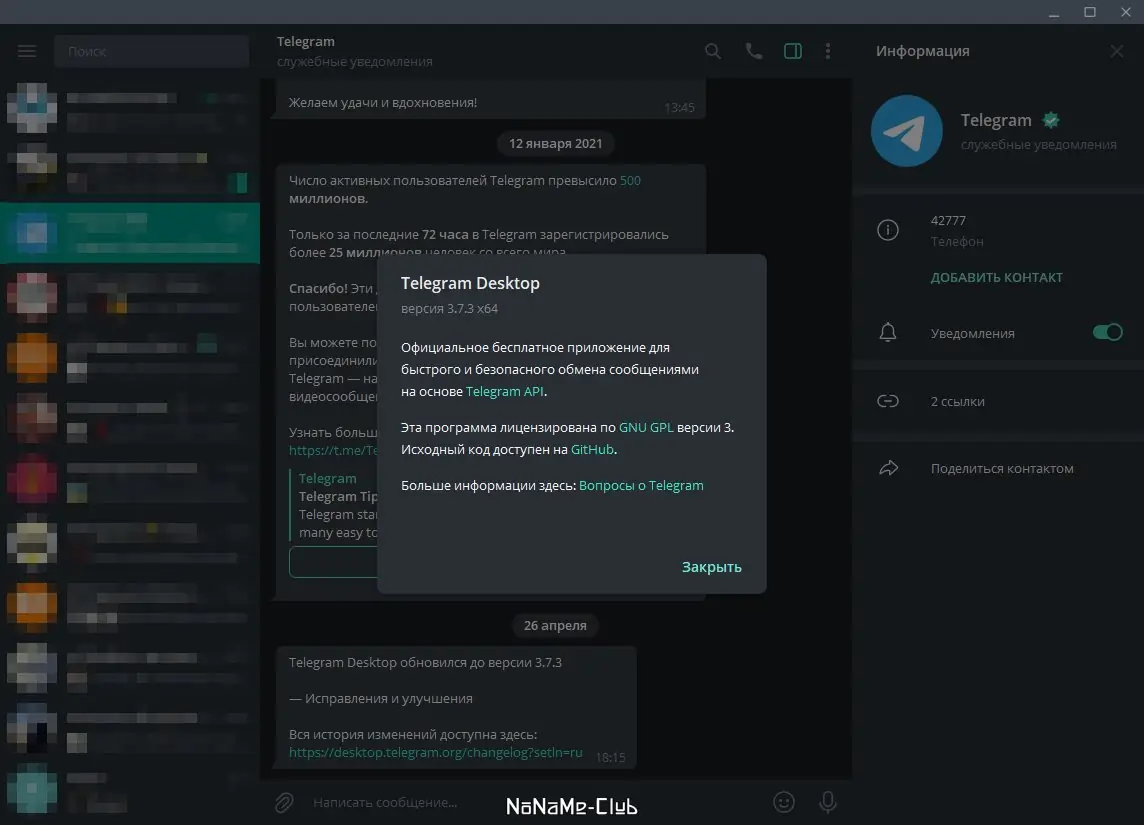Open the GitHub source code link
The width and height of the screenshot is (1144, 825).
592,449
